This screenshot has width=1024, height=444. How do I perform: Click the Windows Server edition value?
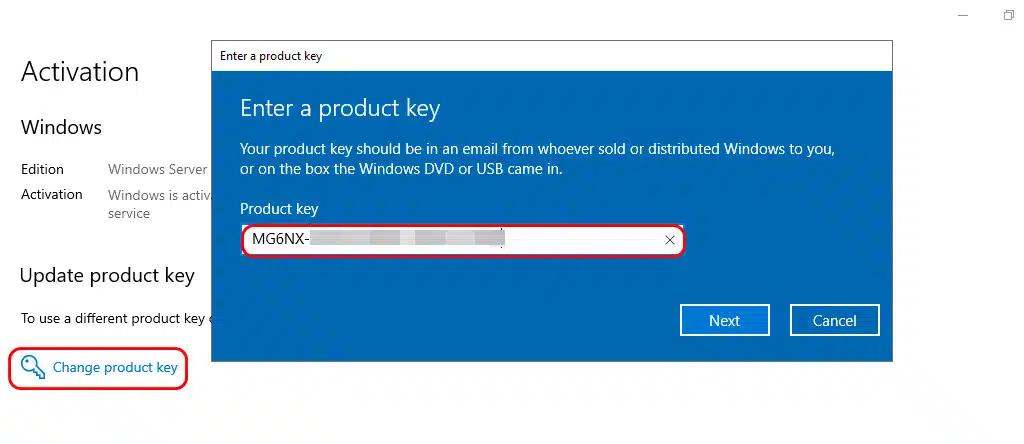tap(158, 169)
